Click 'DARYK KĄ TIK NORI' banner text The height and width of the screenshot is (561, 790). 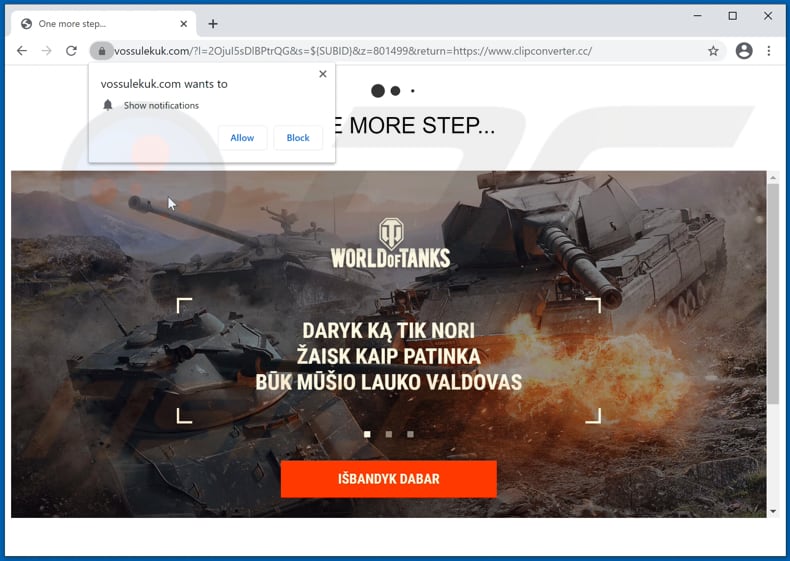[x=388, y=331]
